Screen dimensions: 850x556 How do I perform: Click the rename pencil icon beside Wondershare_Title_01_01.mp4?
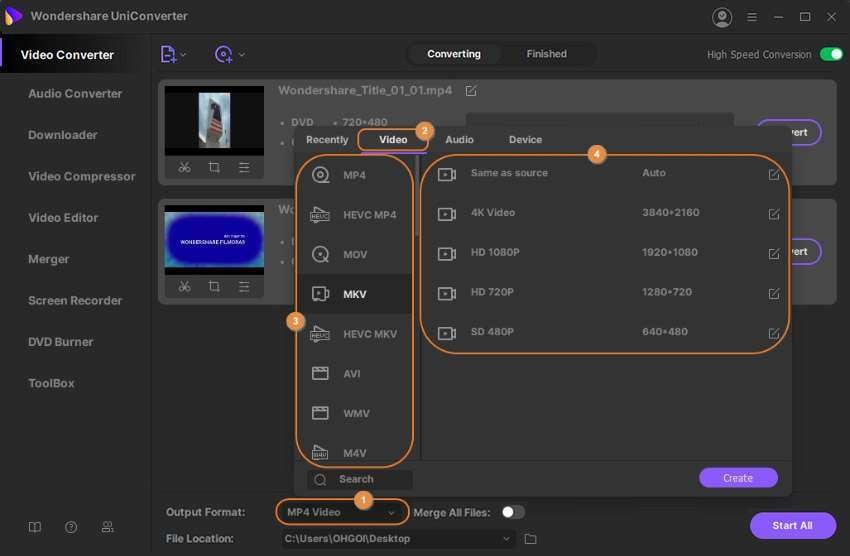[471, 91]
